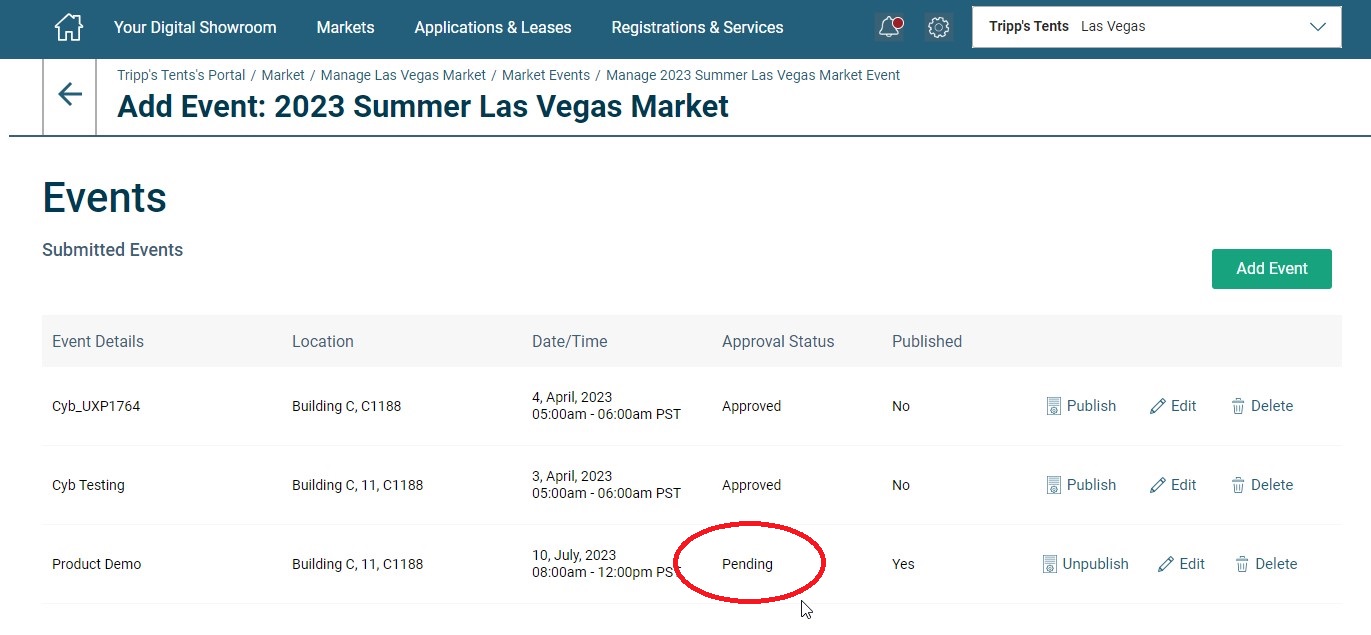Open the notifications bell icon
The height and width of the screenshot is (635, 1371).
pyautogui.click(x=889, y=27)
